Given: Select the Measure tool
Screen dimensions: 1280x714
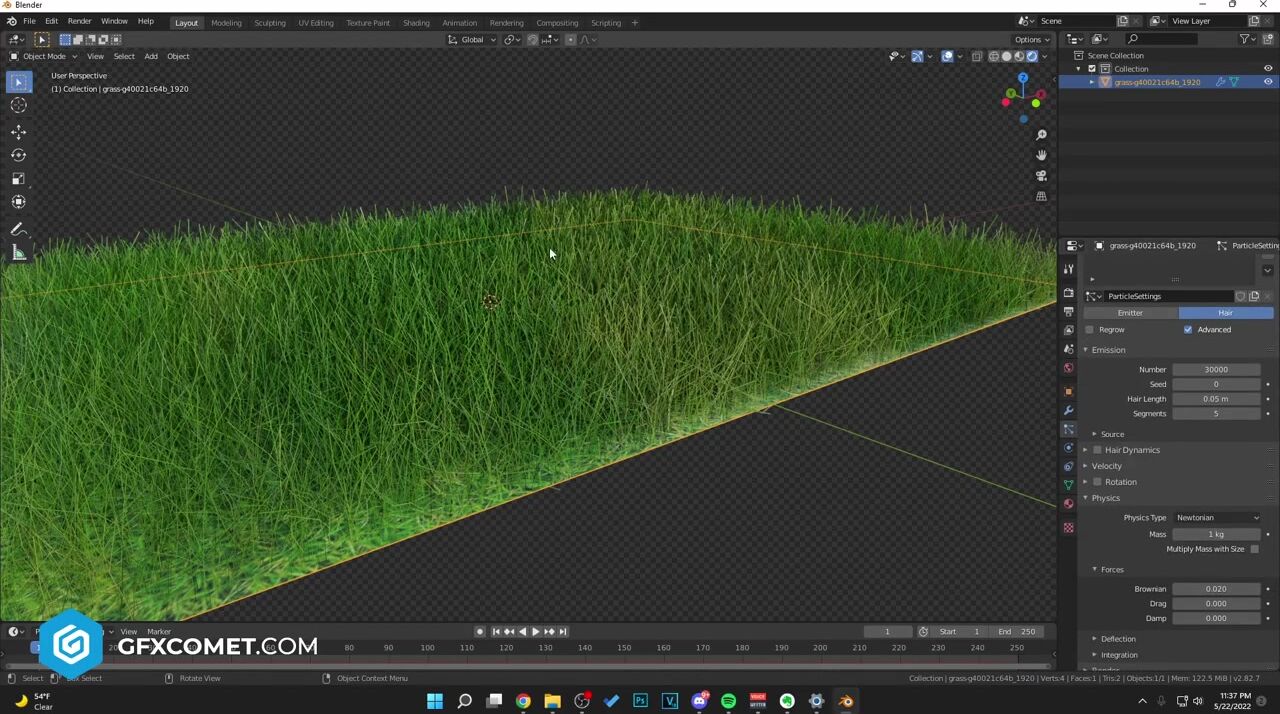Looking at the screenshot, I should tap(19, 253).
